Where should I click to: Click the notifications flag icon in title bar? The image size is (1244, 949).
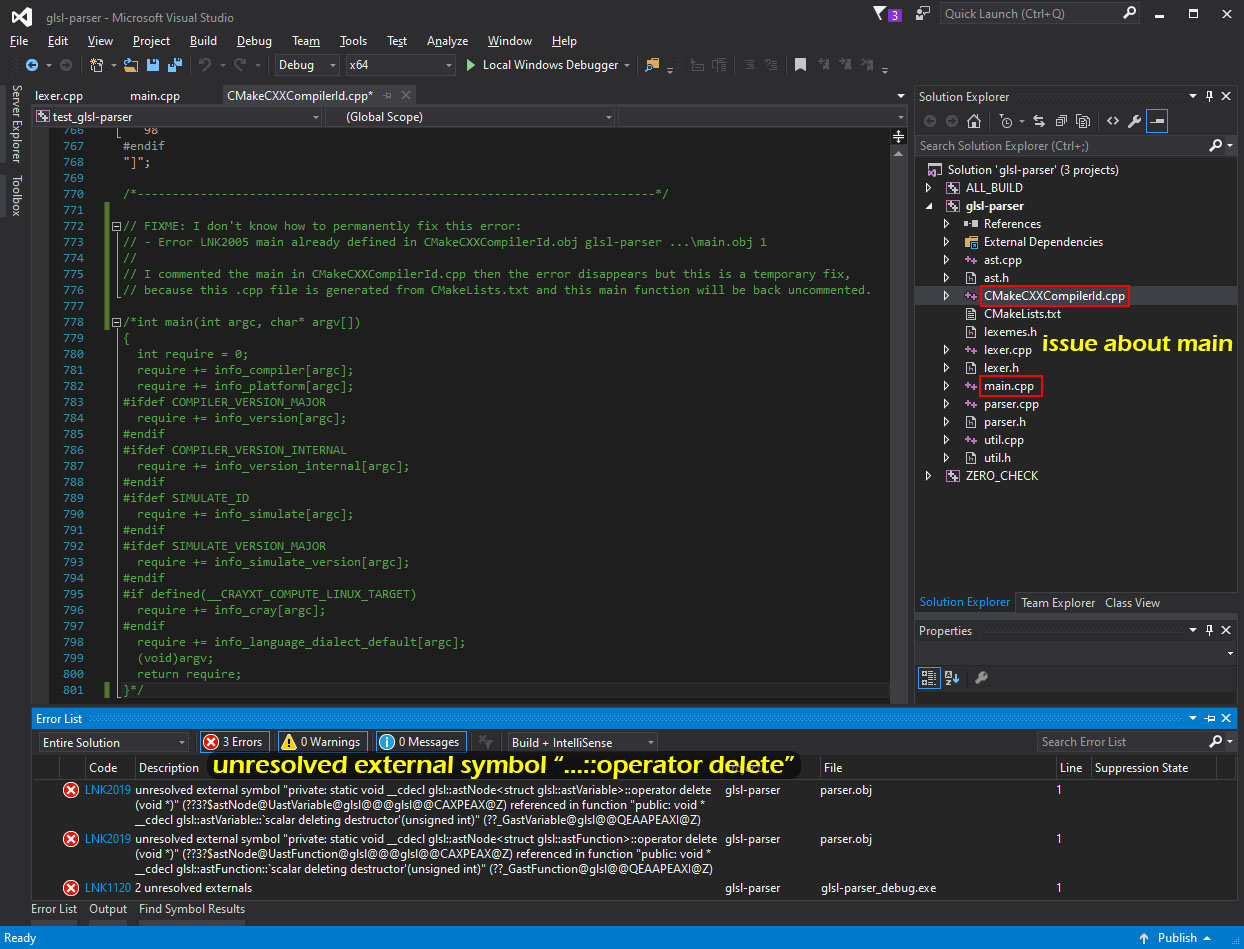click(880, 13)
